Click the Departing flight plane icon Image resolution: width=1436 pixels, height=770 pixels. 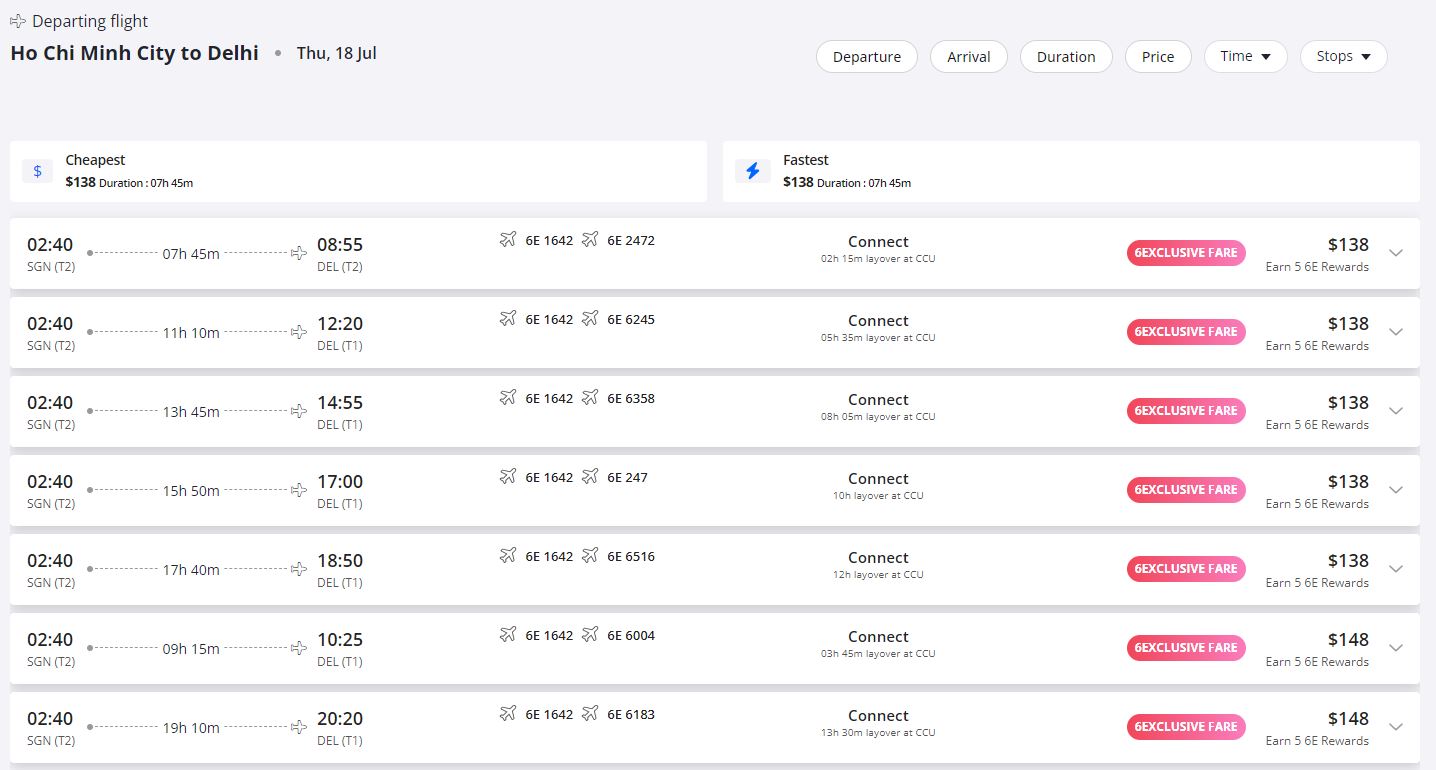coord(18,21)
